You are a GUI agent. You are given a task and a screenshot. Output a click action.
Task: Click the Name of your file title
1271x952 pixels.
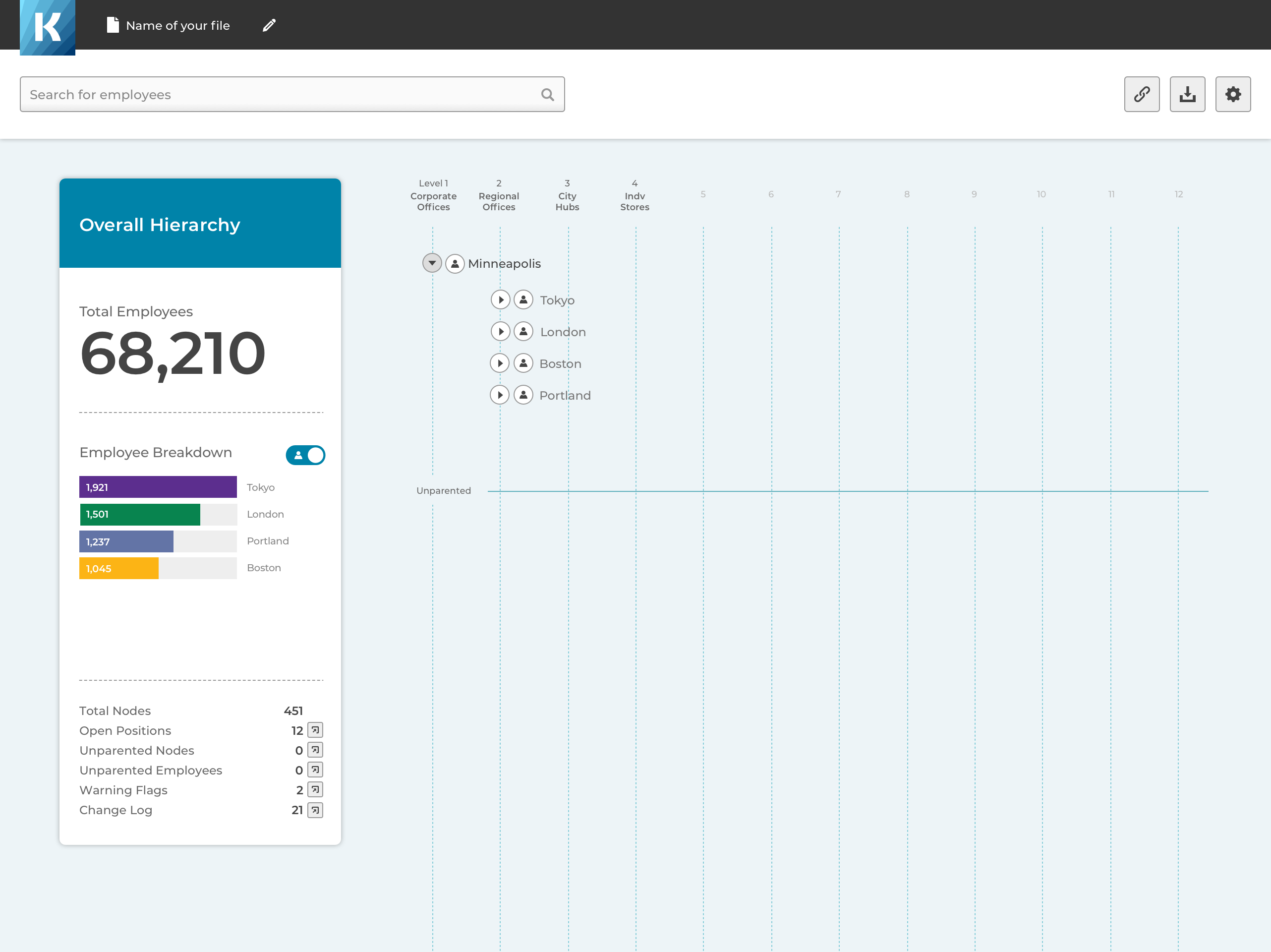click(x=177, y=25)
